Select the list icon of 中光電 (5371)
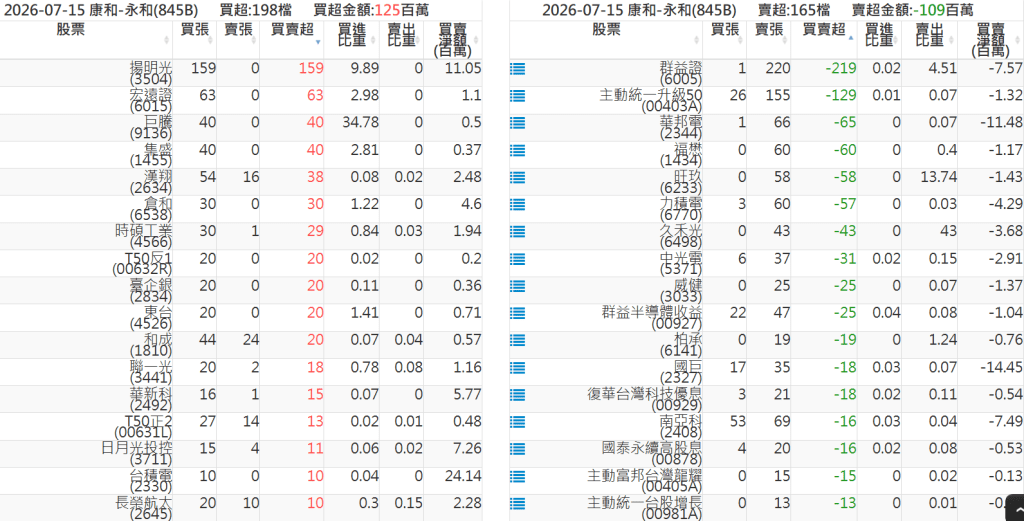This screenshot has width=1024, height=521. click(517, 259)
